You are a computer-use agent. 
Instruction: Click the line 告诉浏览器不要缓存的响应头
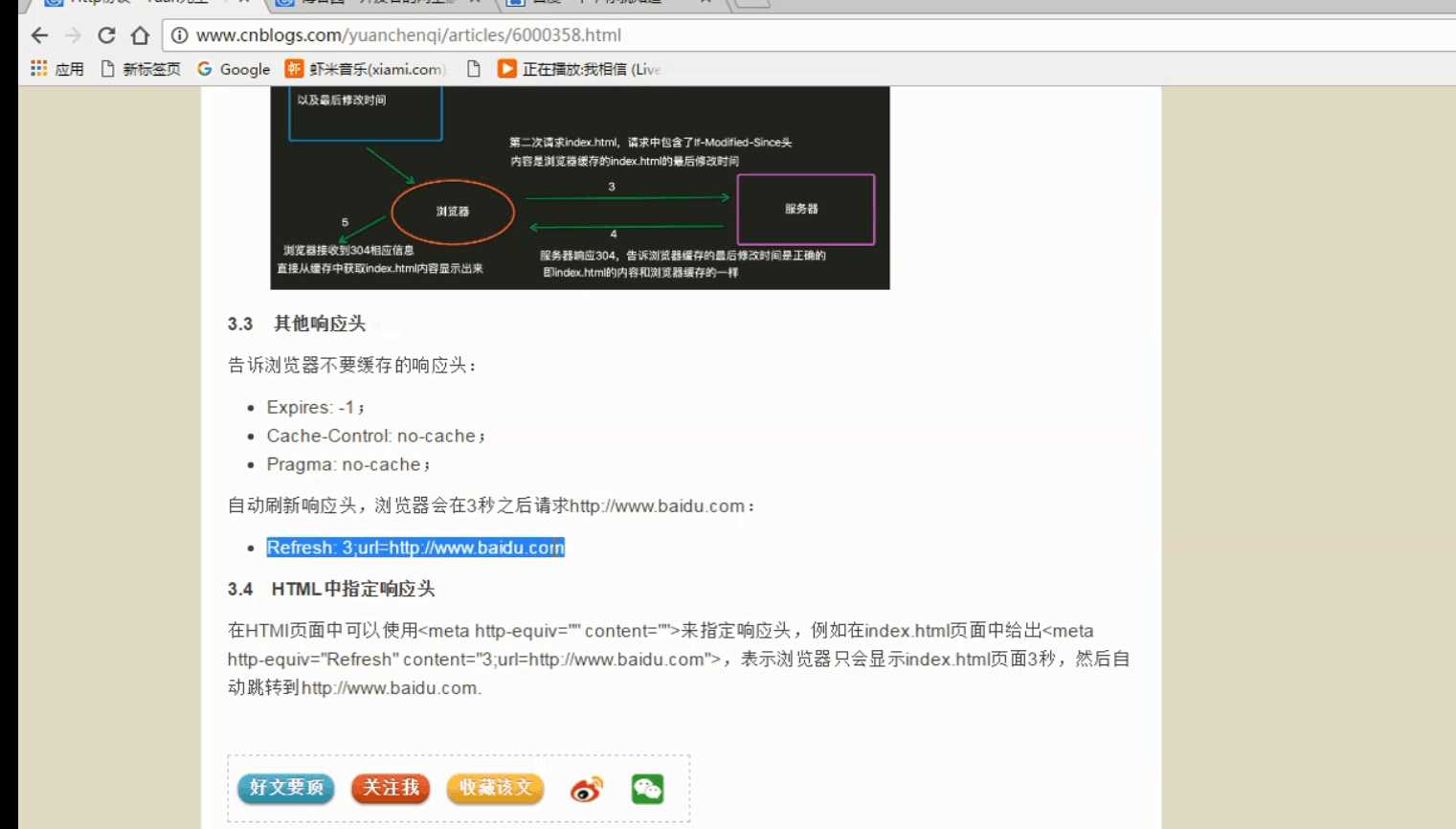click(352, 365)
